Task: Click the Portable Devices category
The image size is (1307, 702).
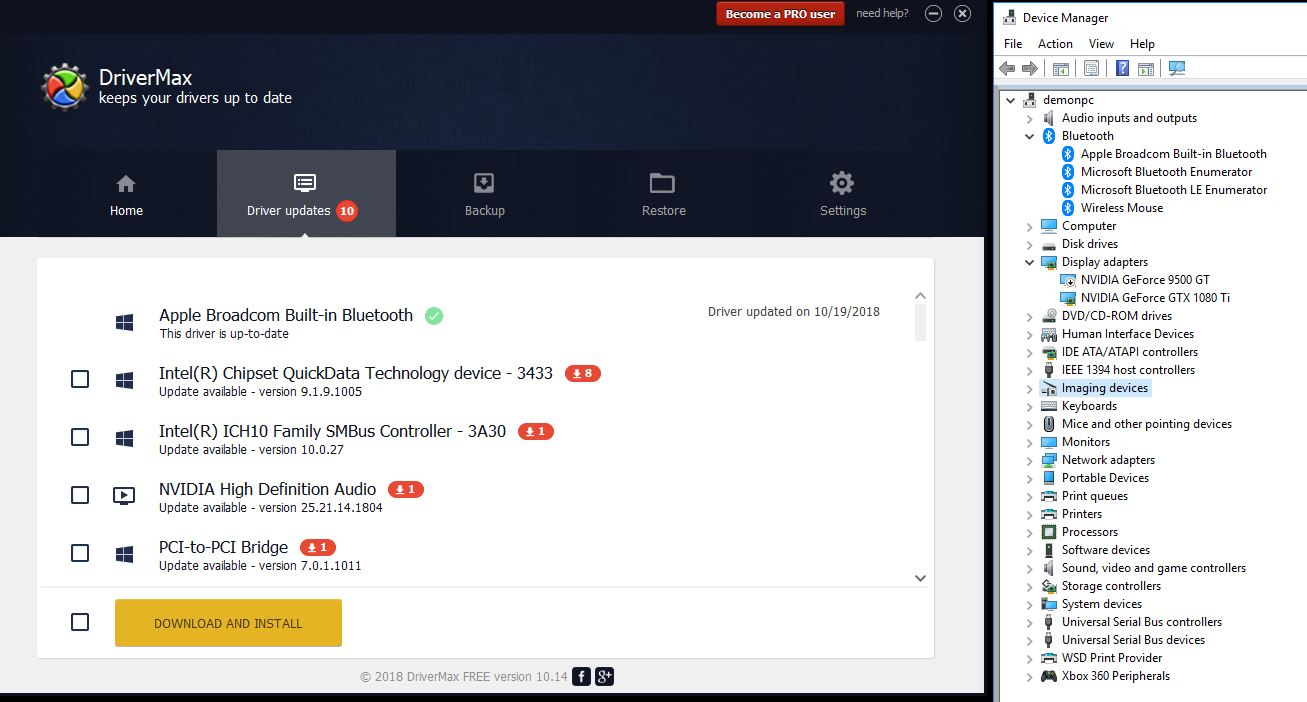Action: pyautogui.click(x=1105, y=478)
